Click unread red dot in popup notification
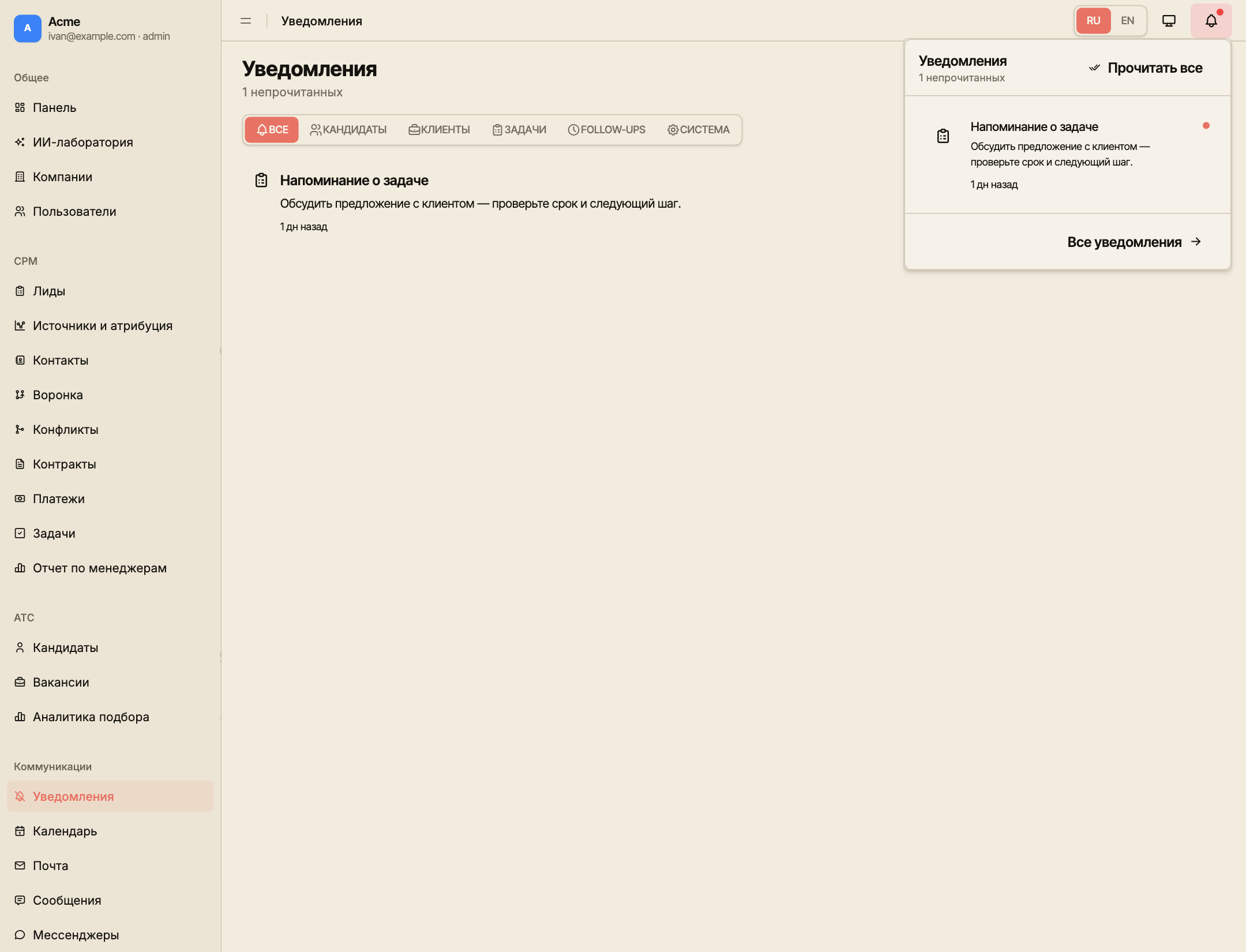Image resolution: width=1246 pixels, height=952 pixels. click(x=1206, y=126)
